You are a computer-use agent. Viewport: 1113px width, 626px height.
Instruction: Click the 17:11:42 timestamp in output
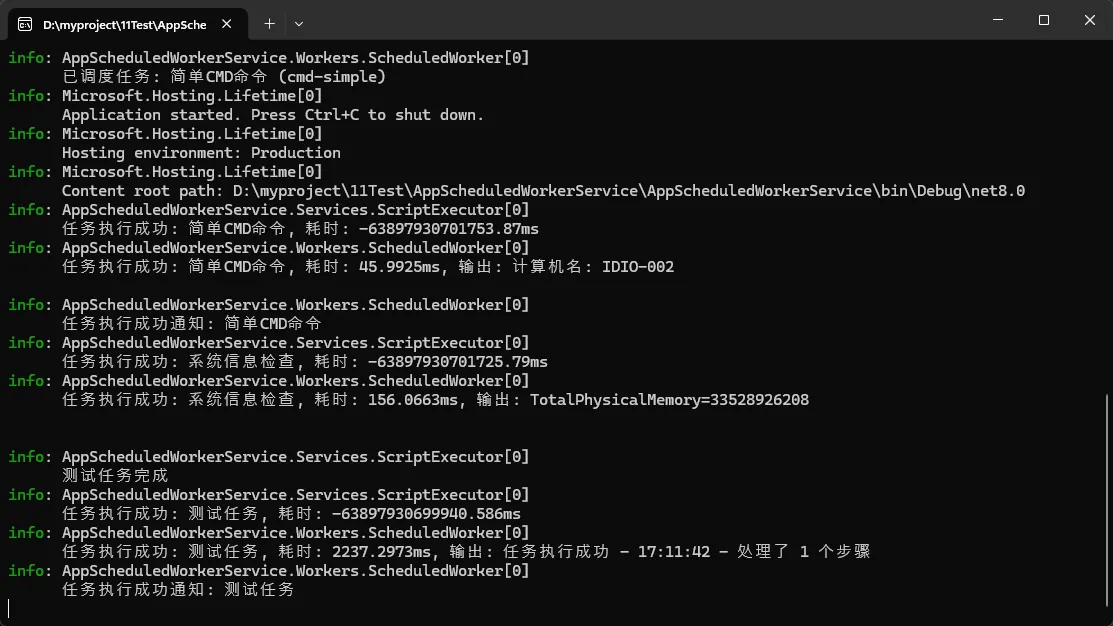click(x=674, y=552)
